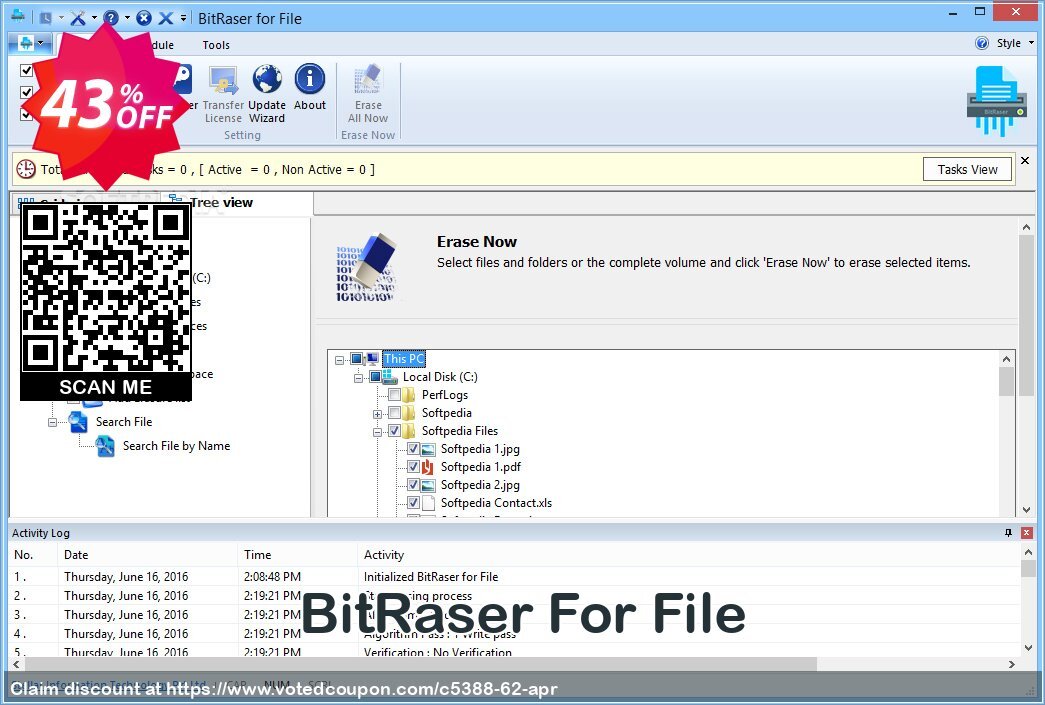Screen dimensions: 1045x705
Task: Click the Softpedia 1.pdf file icon
Action: point(428,467)
